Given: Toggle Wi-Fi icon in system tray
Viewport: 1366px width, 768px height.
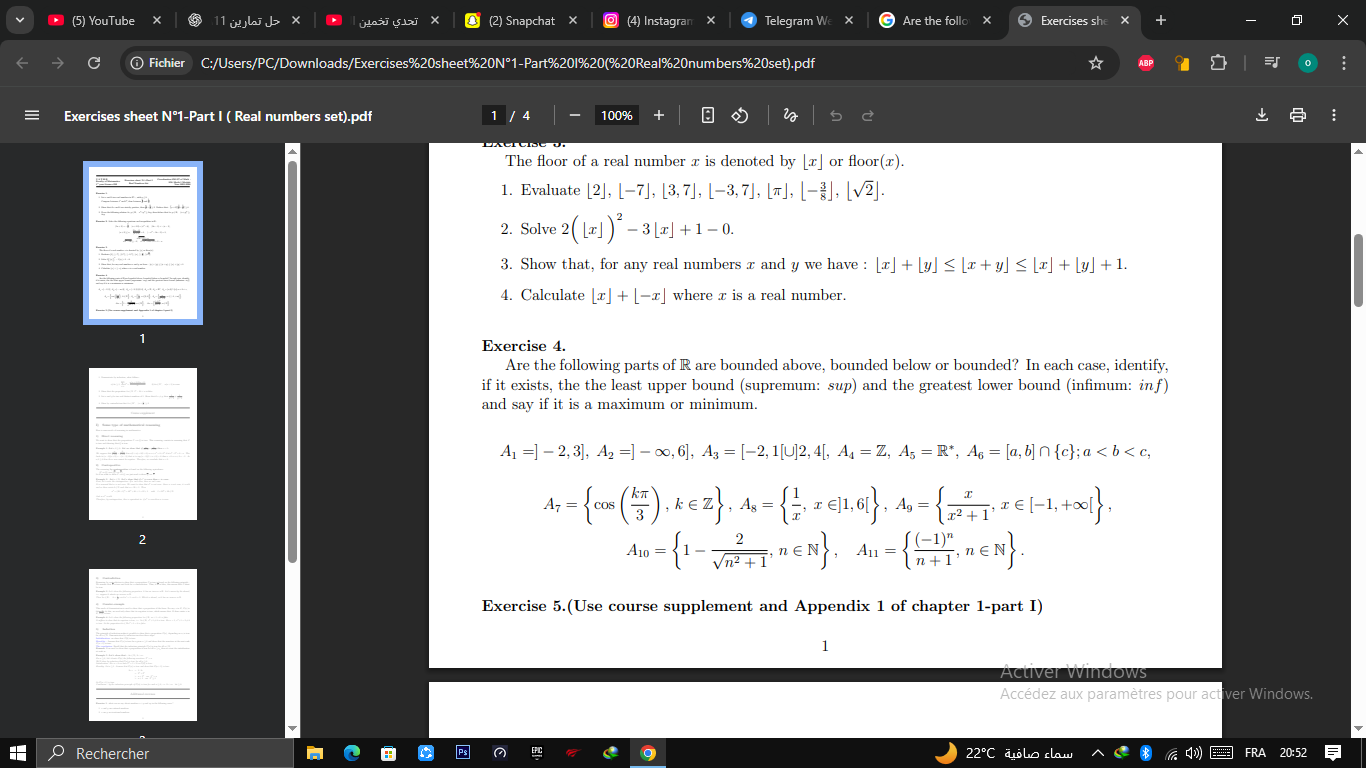Looking at the screenshot, I should tap(1170, 753).
